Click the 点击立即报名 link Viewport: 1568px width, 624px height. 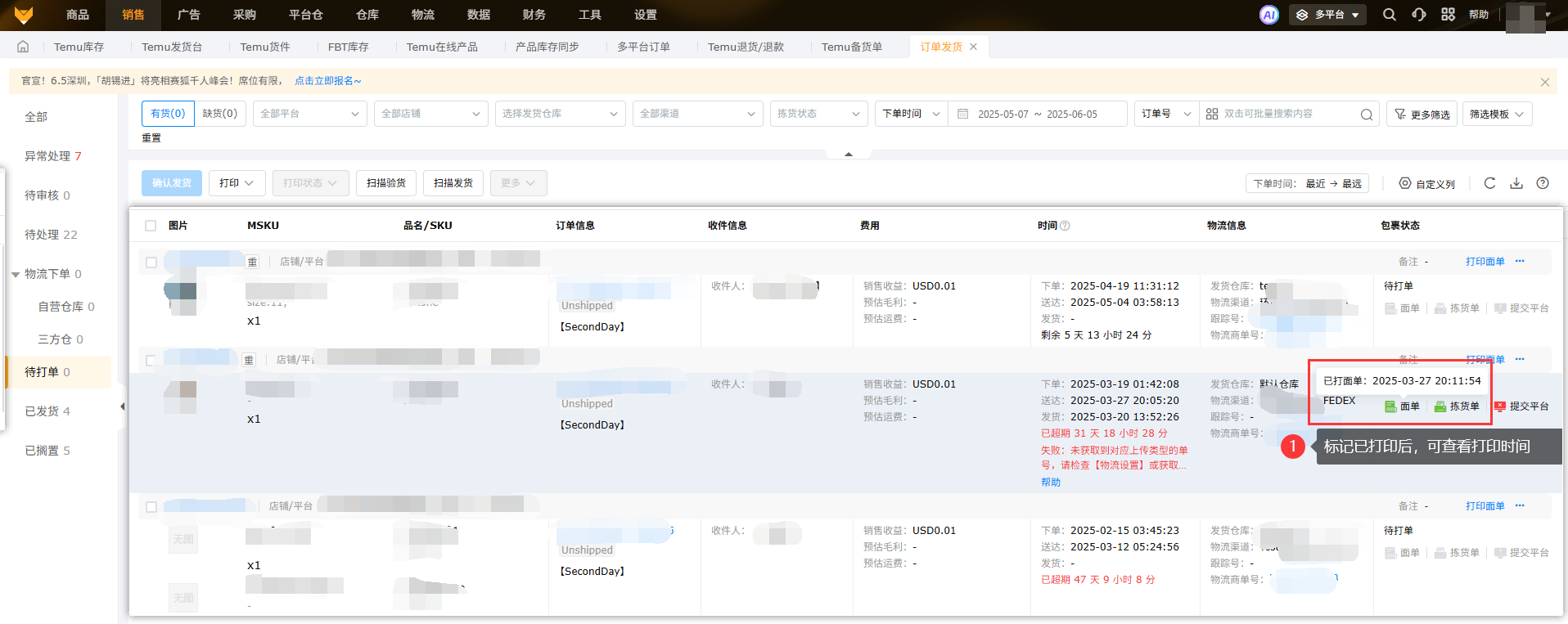327,81
